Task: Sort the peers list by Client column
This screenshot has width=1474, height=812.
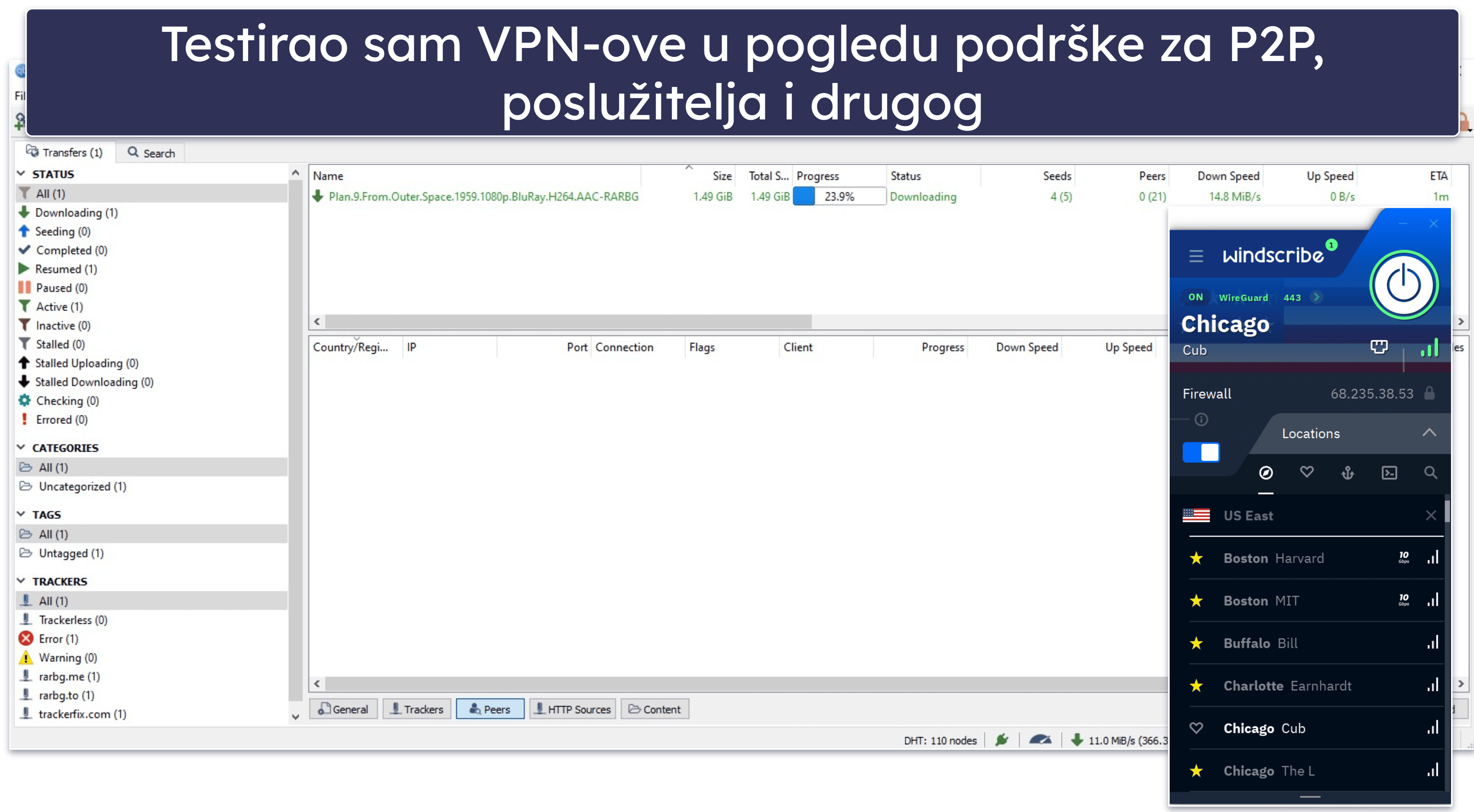Action: (x=826, y=347)
